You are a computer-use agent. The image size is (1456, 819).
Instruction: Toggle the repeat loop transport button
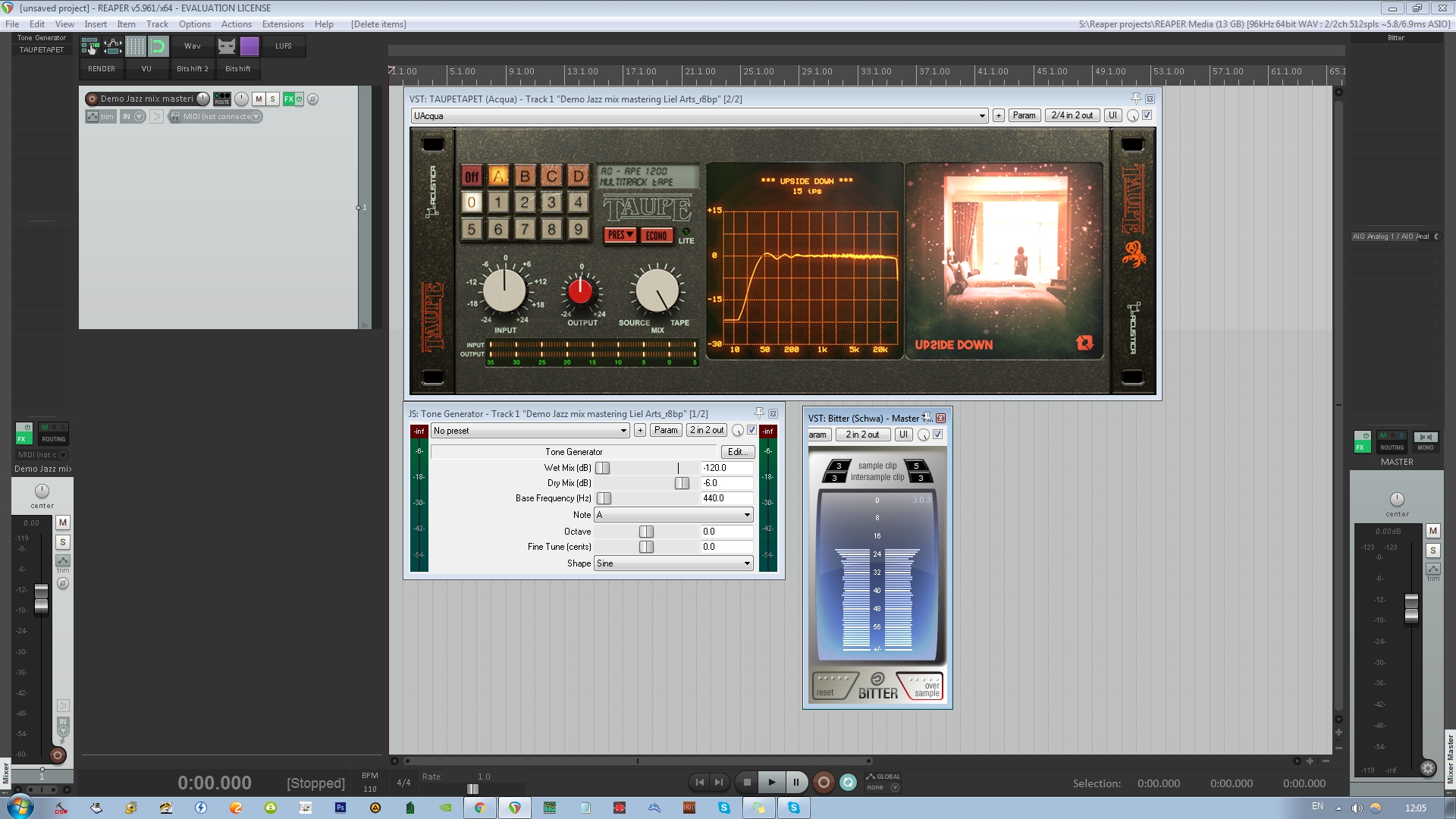point(849,782)
